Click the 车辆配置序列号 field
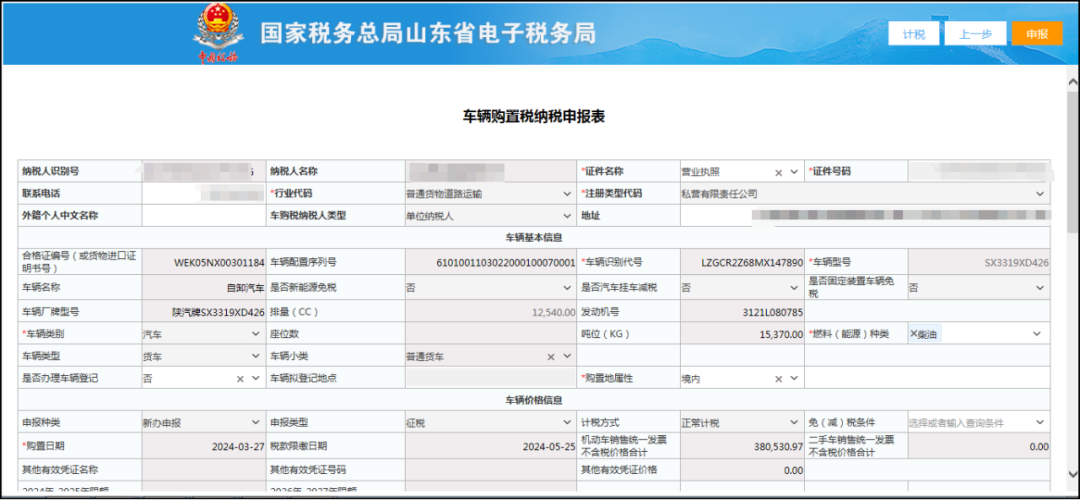1080x500 pixels. click(491, 262)
